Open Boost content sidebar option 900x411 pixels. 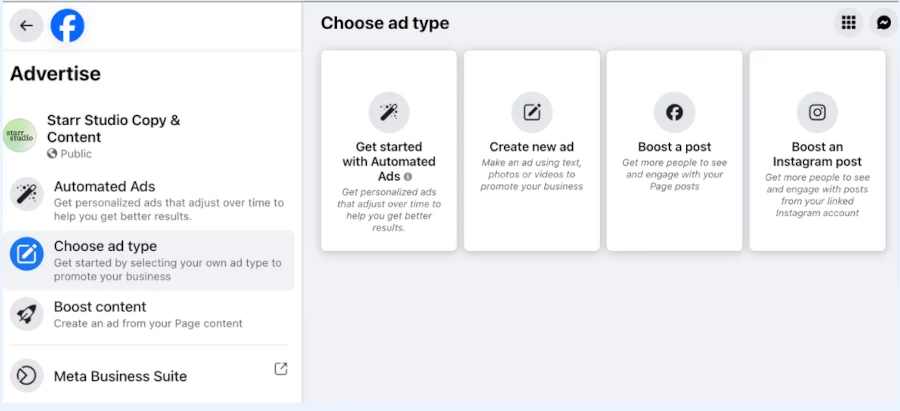point(149,314)
